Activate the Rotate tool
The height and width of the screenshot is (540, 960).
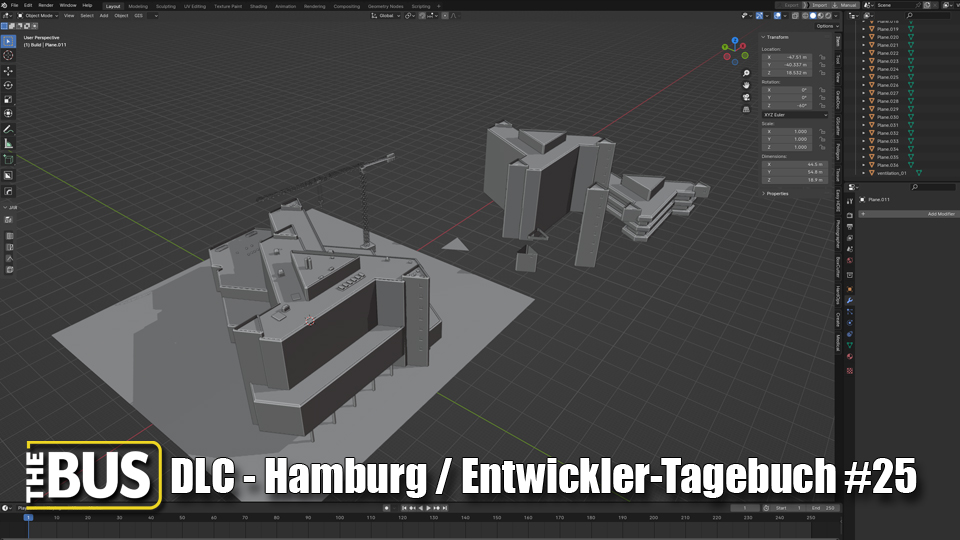pyautogui.click(x=8, y=85)
